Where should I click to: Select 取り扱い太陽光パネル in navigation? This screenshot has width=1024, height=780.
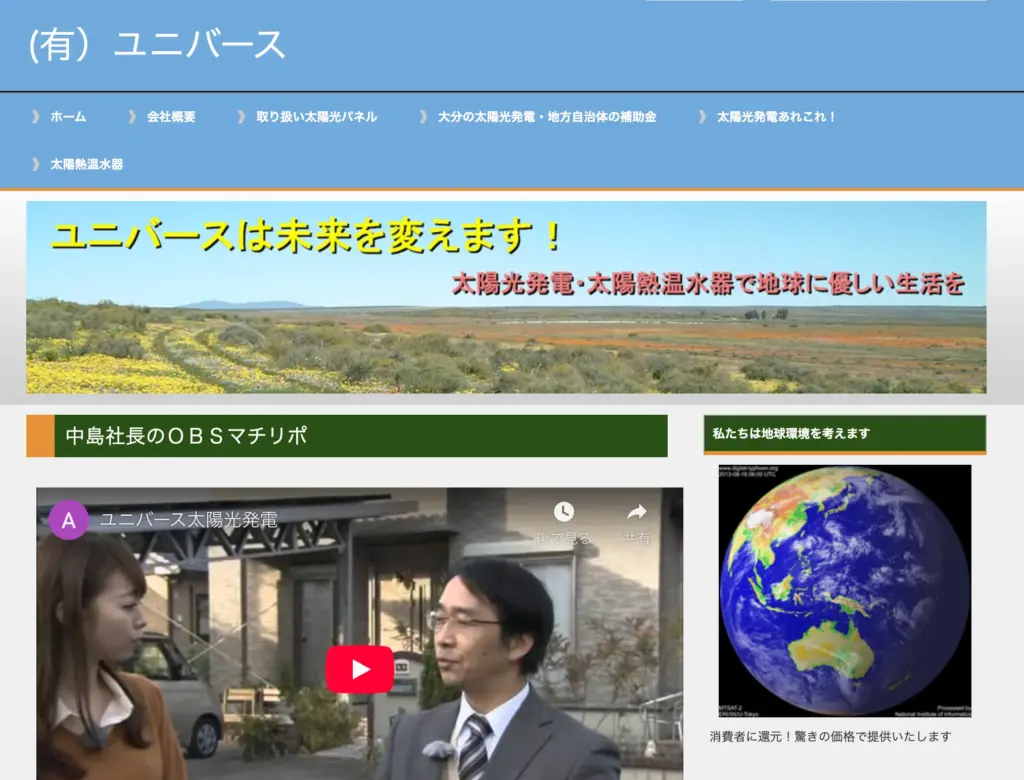[316, 117]
